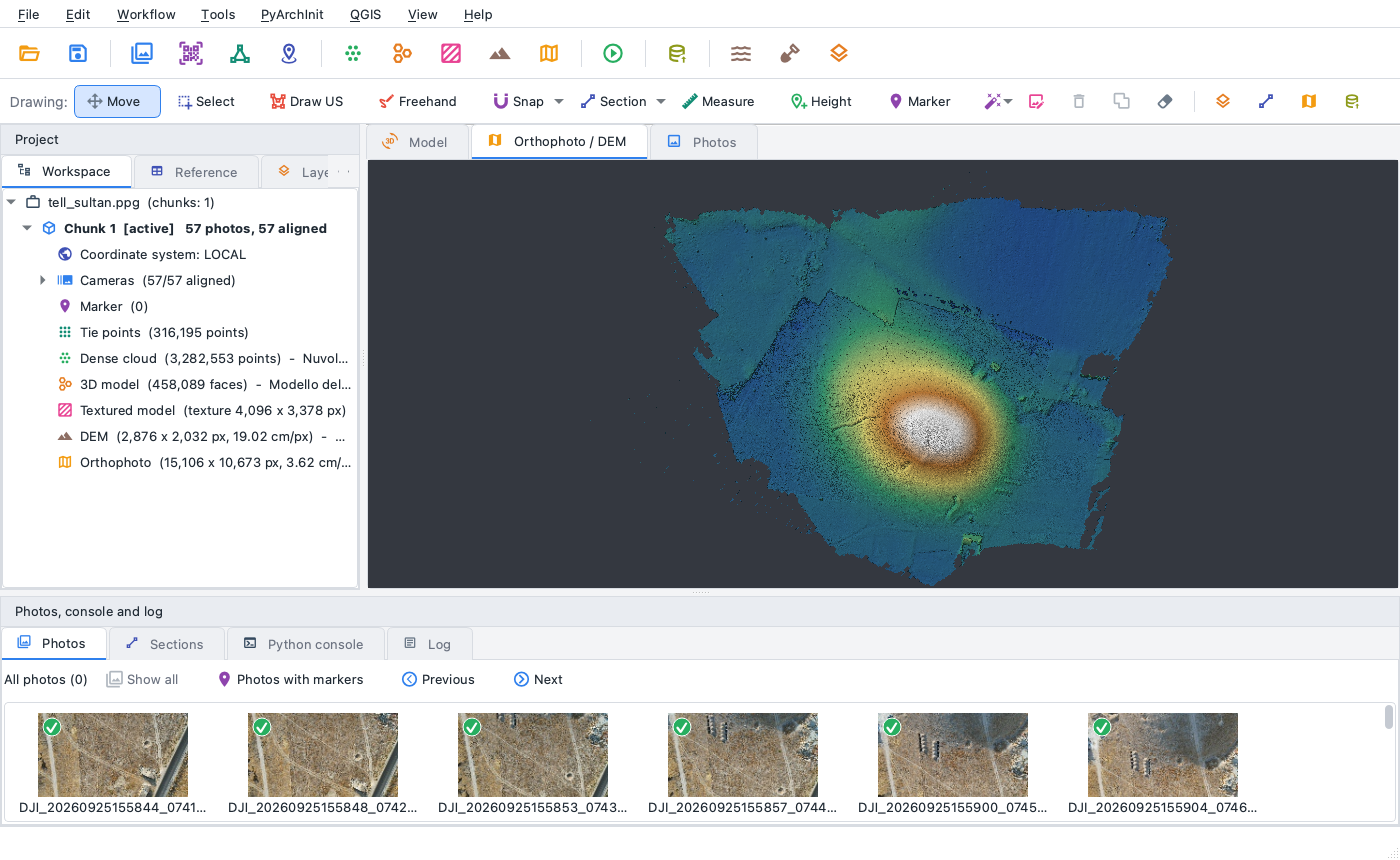Click the save project disk icon
Viewport: 1400px width, 860px height.
78,53
